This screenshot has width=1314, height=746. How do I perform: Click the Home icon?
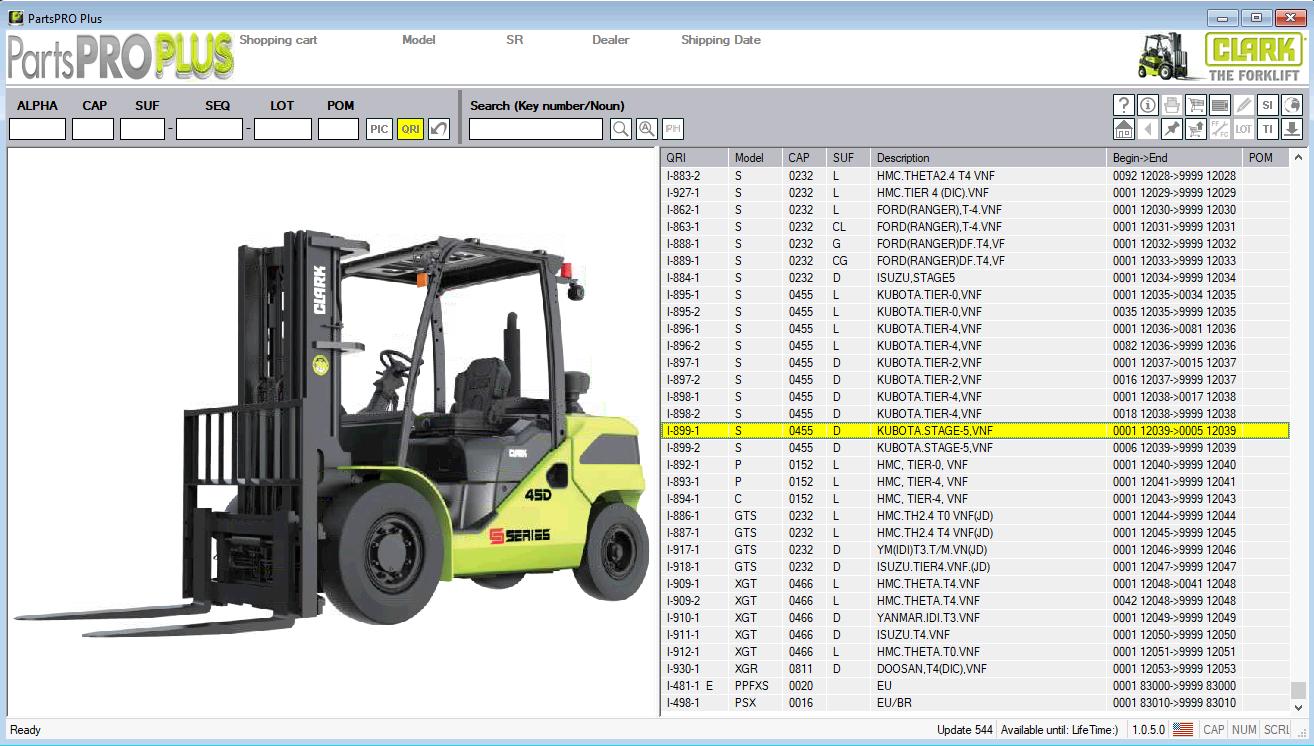(x=1123, y=129)
